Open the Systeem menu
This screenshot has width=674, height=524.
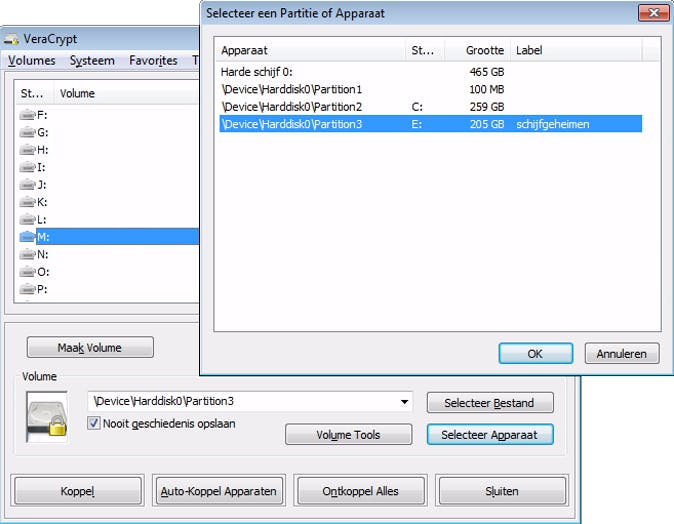click(92, 61)
